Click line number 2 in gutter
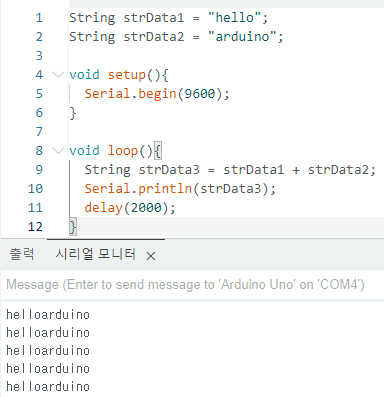 [x=39, y=37]
